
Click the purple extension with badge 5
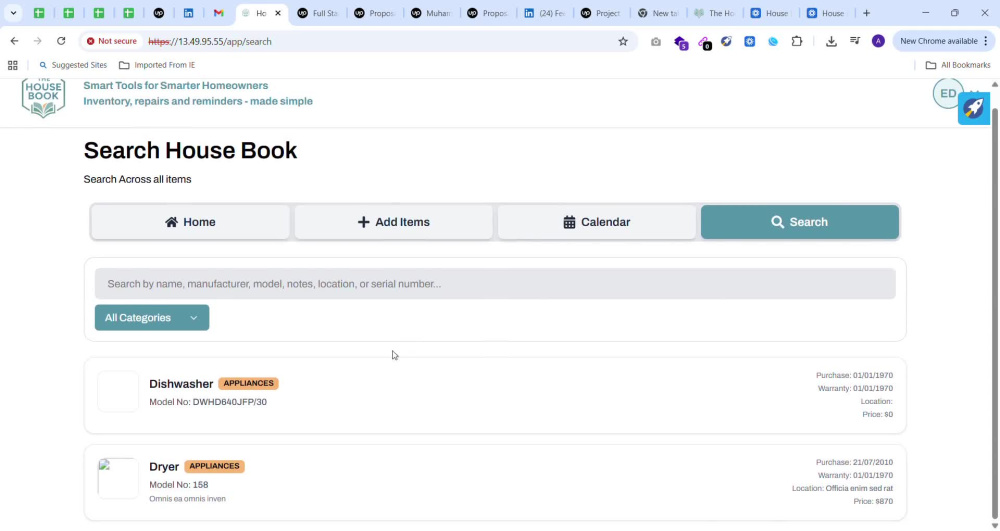coord(680,42)
